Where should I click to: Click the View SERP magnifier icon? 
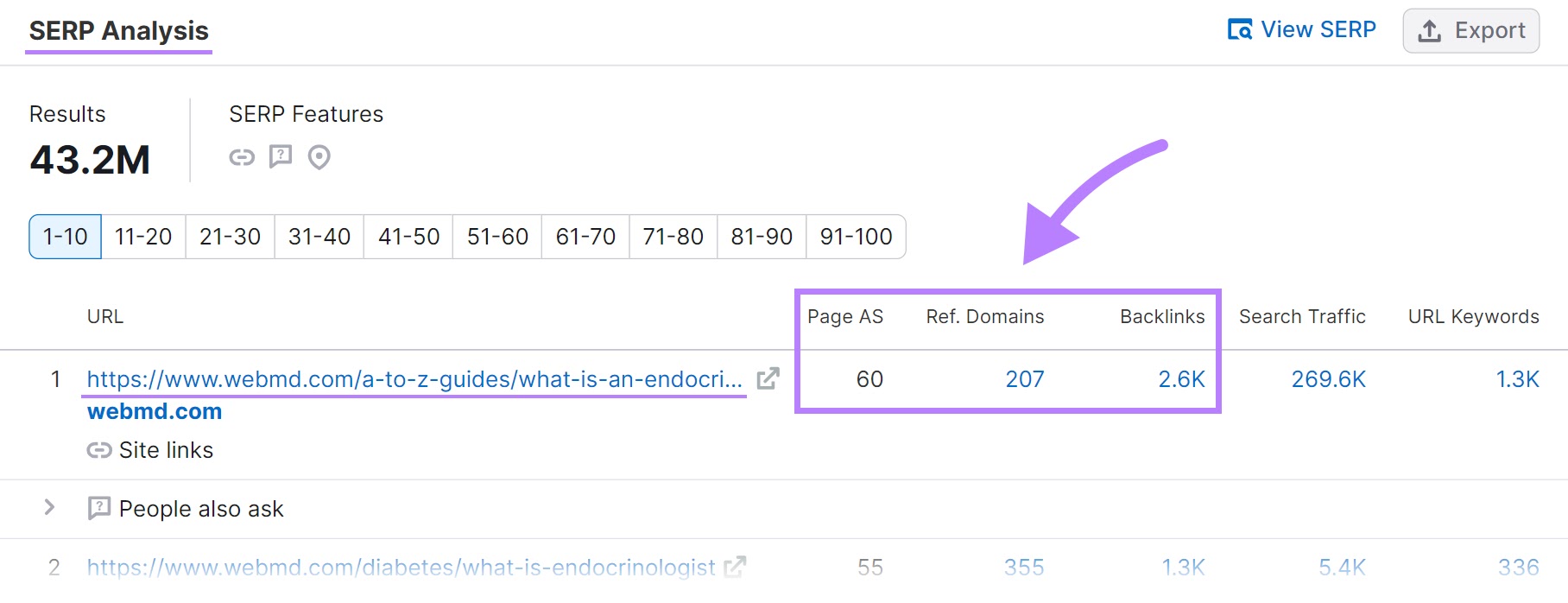point(1240,29)
